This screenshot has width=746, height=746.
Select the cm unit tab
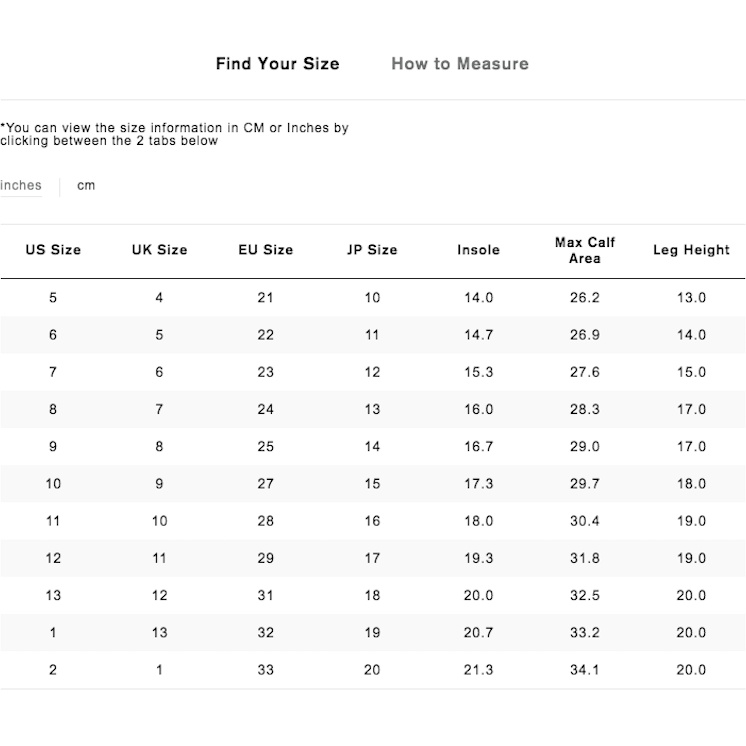pyautogui.click(x=86, y=185)
